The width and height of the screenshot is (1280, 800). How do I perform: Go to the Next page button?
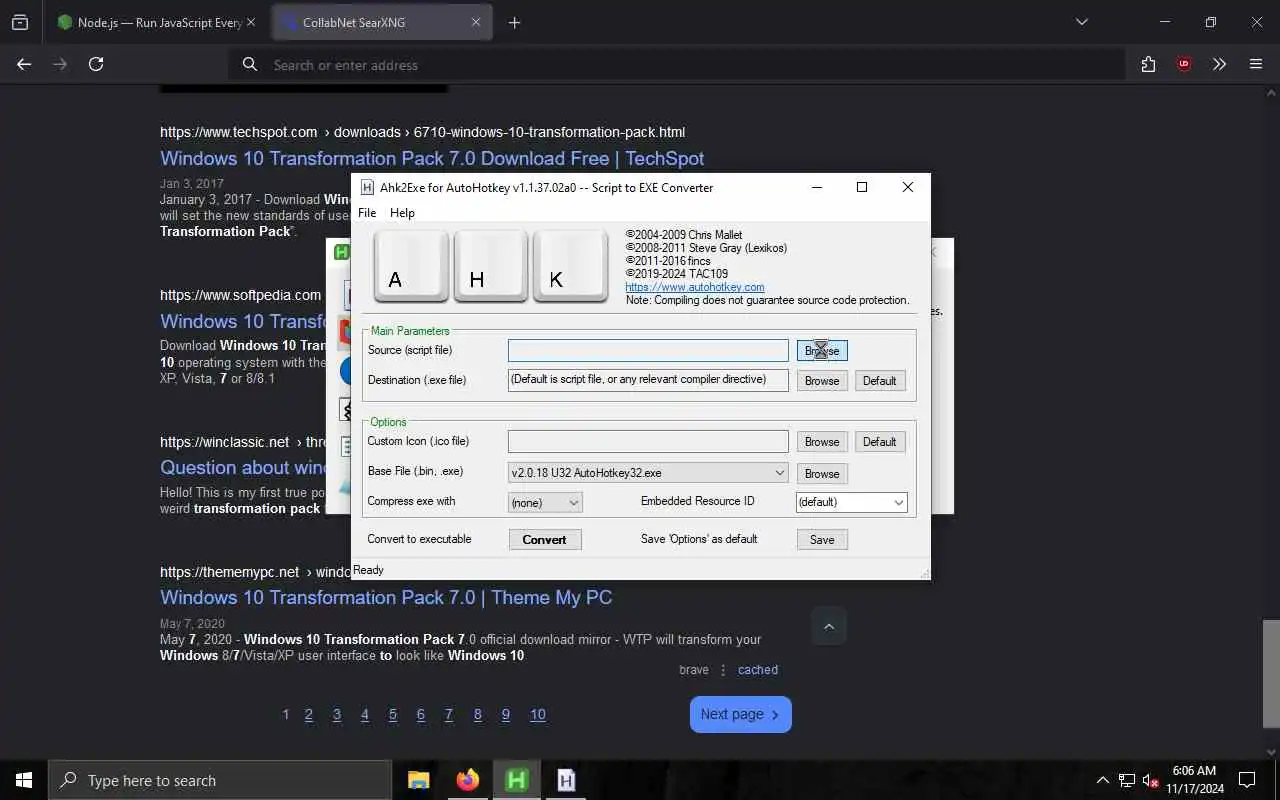pos(740,714)
